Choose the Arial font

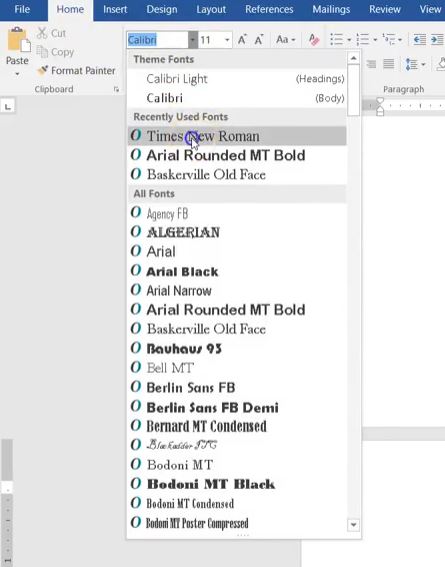(237, 251)
